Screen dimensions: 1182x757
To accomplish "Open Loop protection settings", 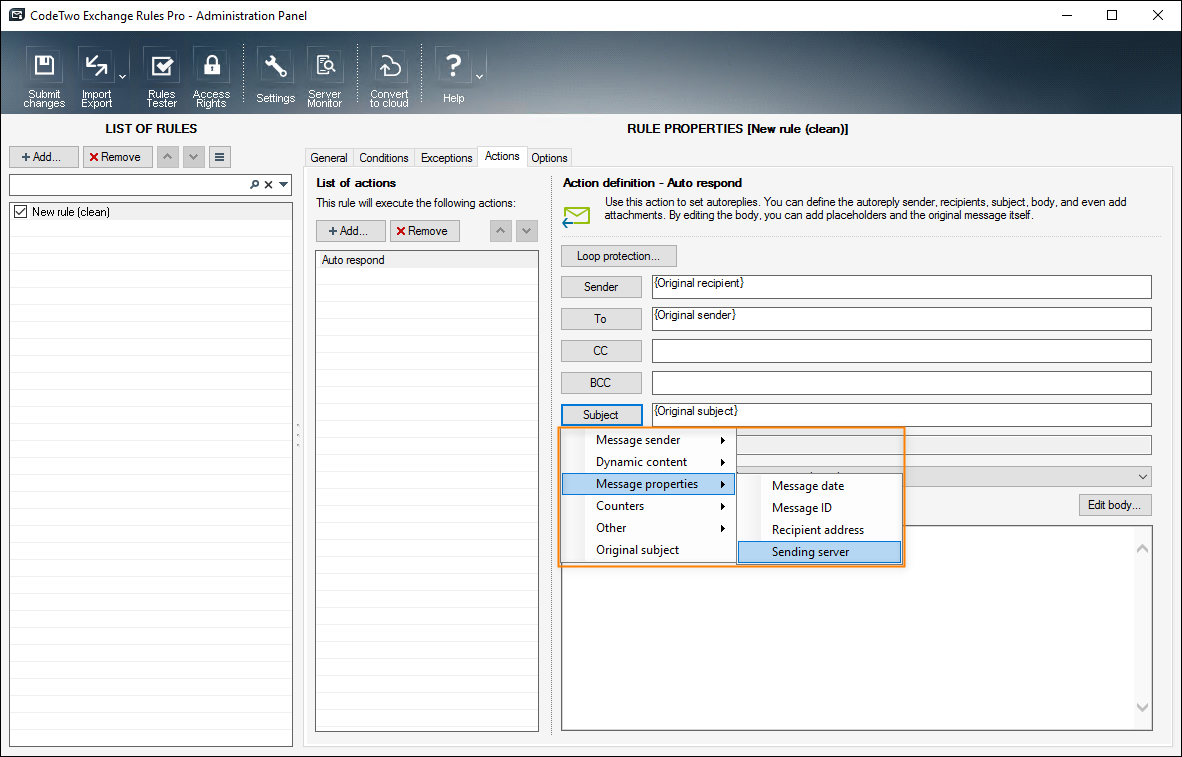I will tap(619, 256).
